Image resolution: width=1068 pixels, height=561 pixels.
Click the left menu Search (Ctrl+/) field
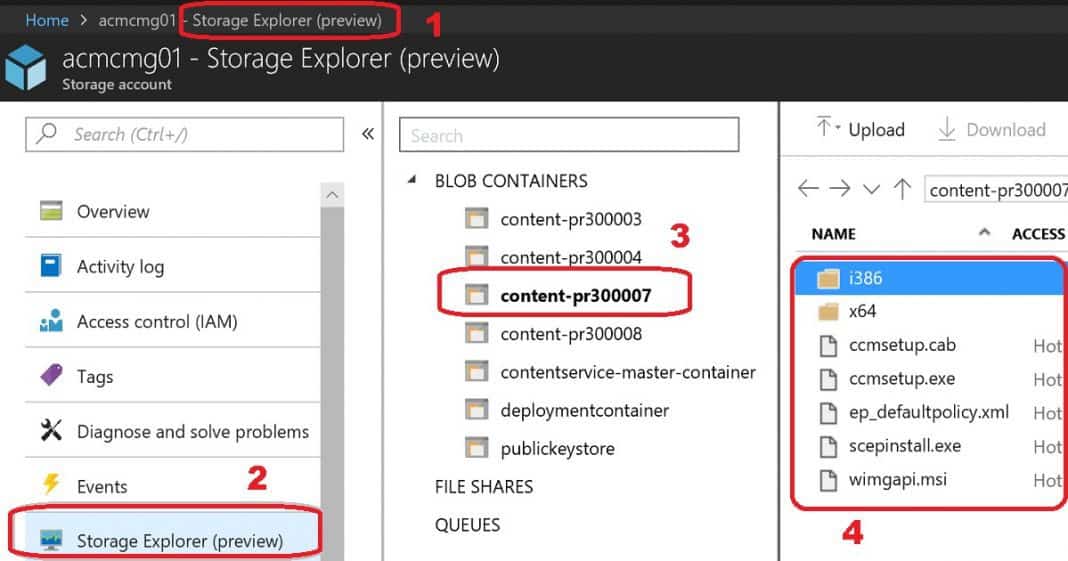click(185, 134)
